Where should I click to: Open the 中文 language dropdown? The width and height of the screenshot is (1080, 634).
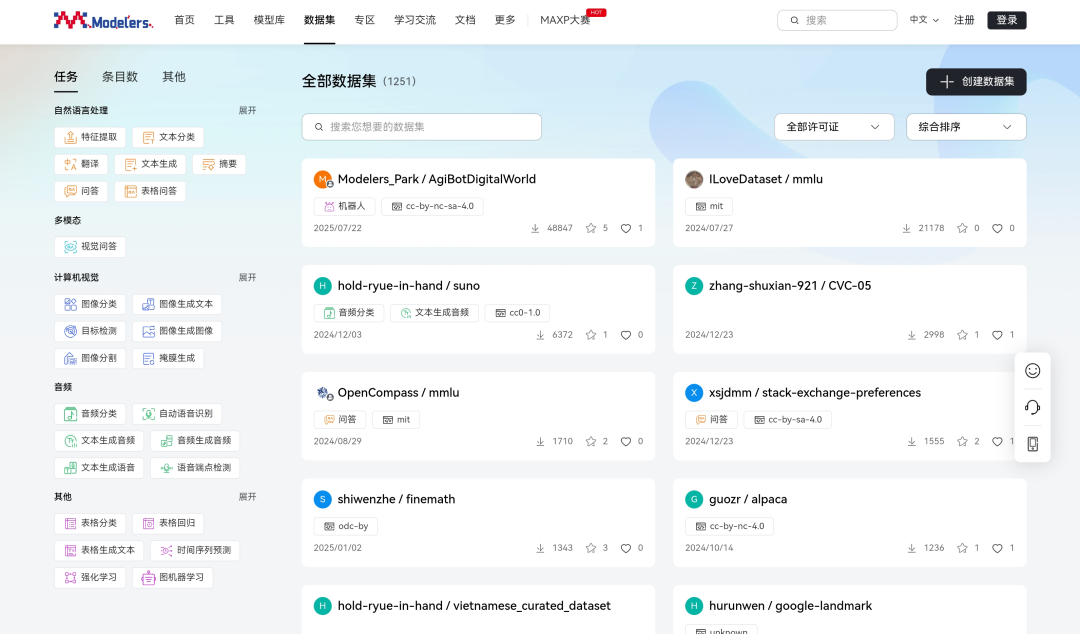coord(924,20)
